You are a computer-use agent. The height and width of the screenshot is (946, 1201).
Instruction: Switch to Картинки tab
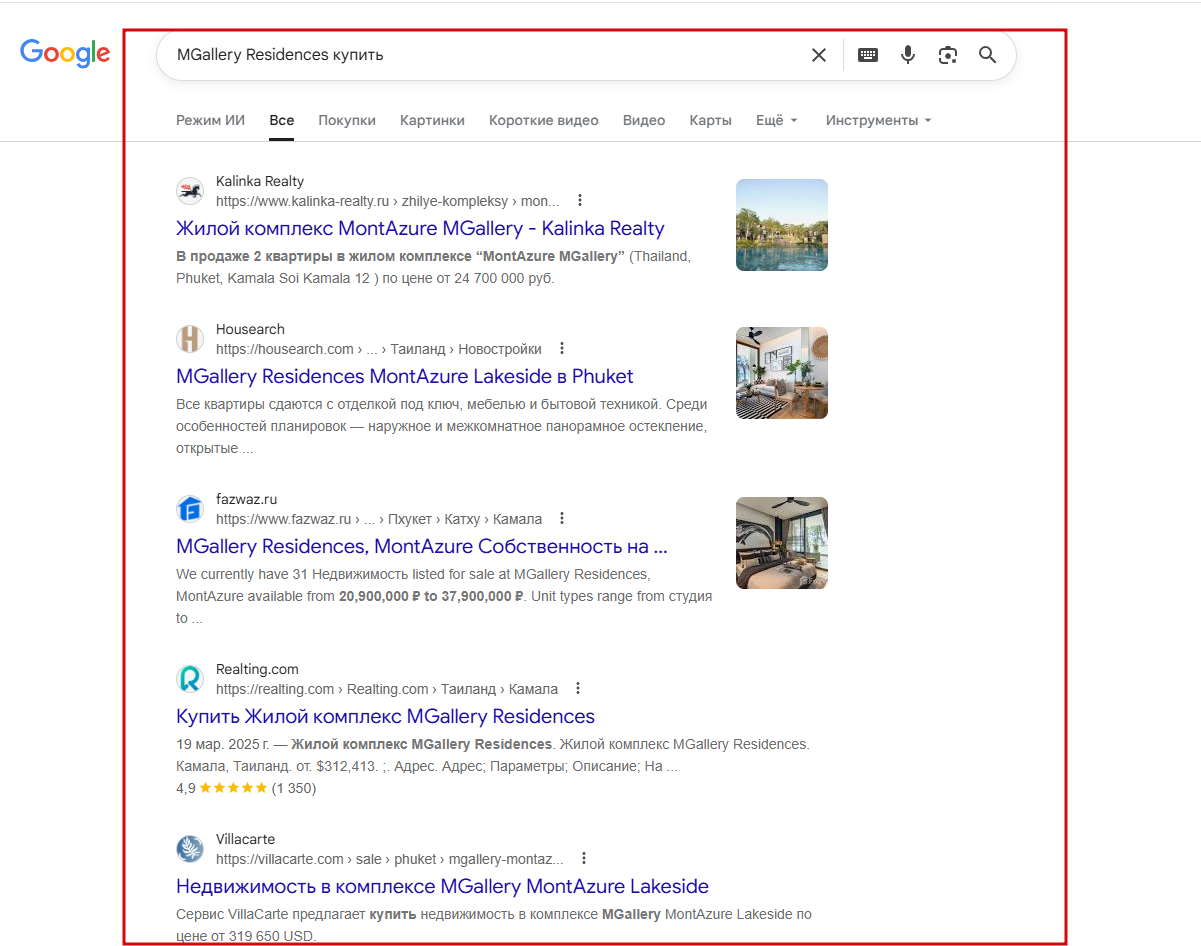point(432,120)
